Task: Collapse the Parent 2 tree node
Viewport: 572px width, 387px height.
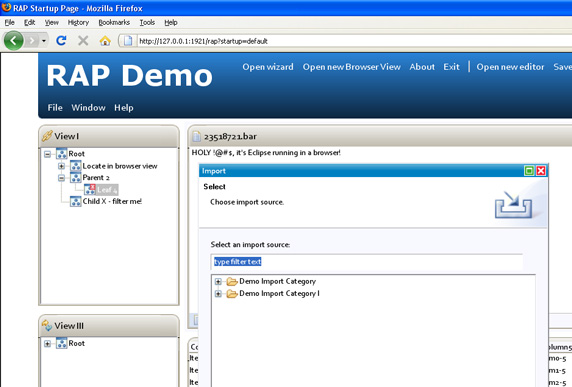Action: coord(61,178)
